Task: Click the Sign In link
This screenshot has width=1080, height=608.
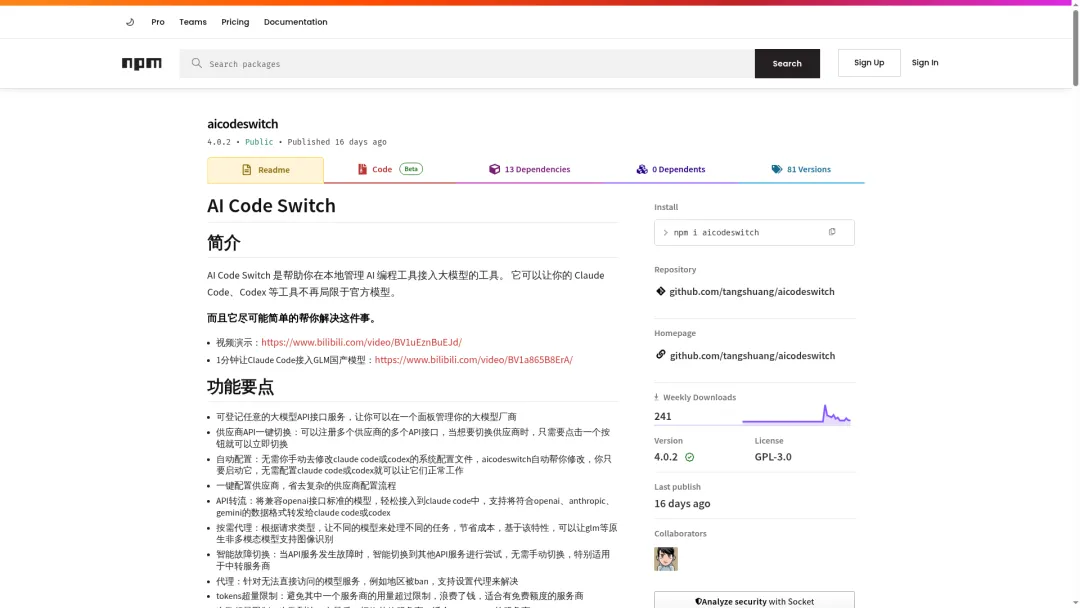Action: (924, 63)
